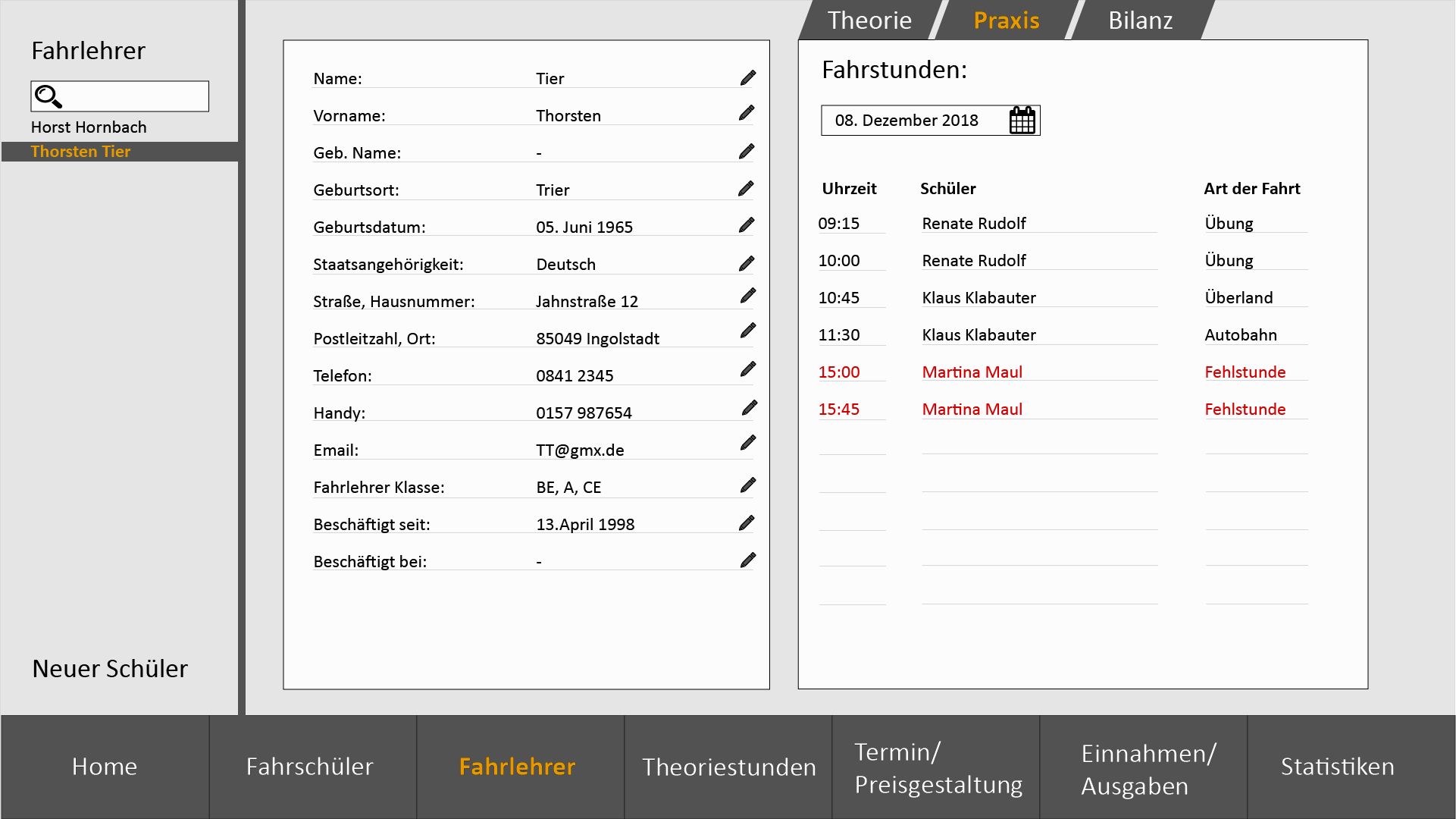This screenshot has height=819, width=1456.
Task: Edit the Geburtsort entry via pencil icon
Action: pyautogui.click(x=746, y=189)
